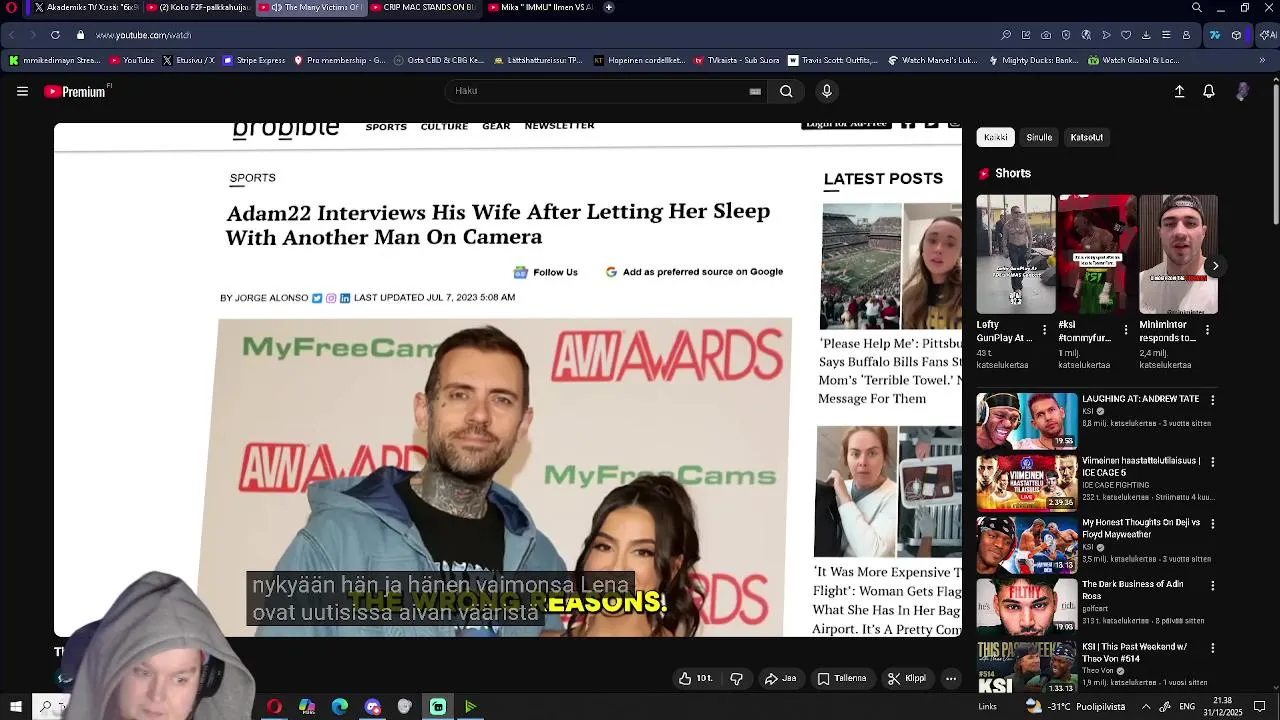Open the Opera icon in the taskbar
Screen dimensions: 1280x720
click(274, 707)
